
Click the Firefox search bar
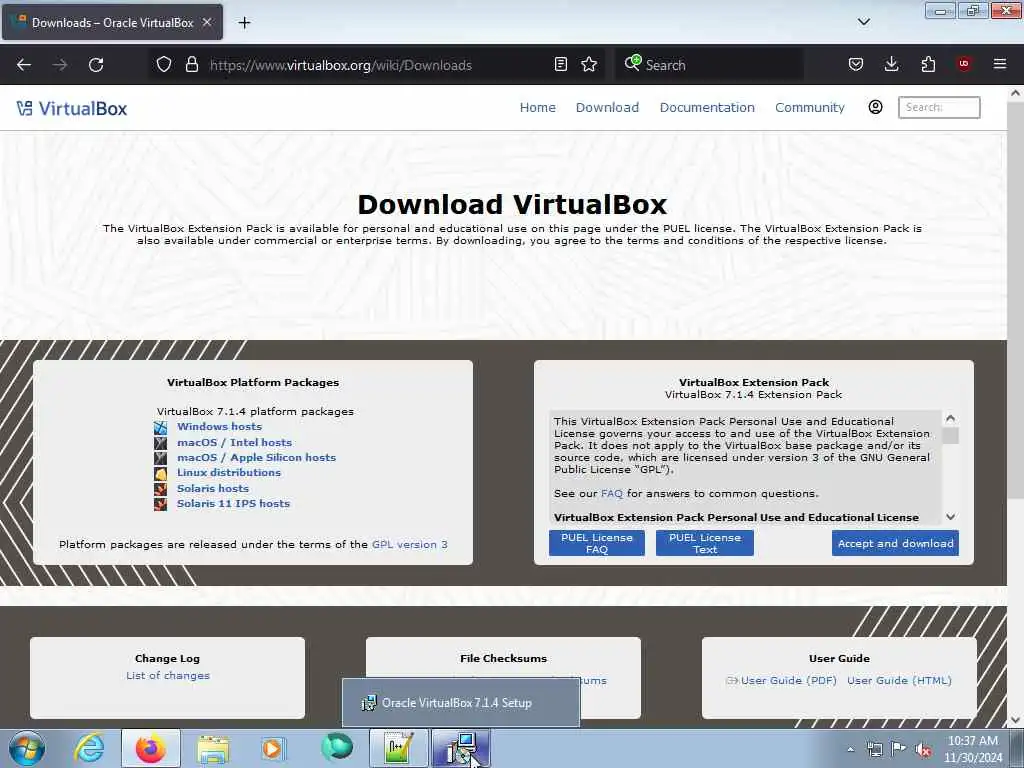click(x=709, y=65)
